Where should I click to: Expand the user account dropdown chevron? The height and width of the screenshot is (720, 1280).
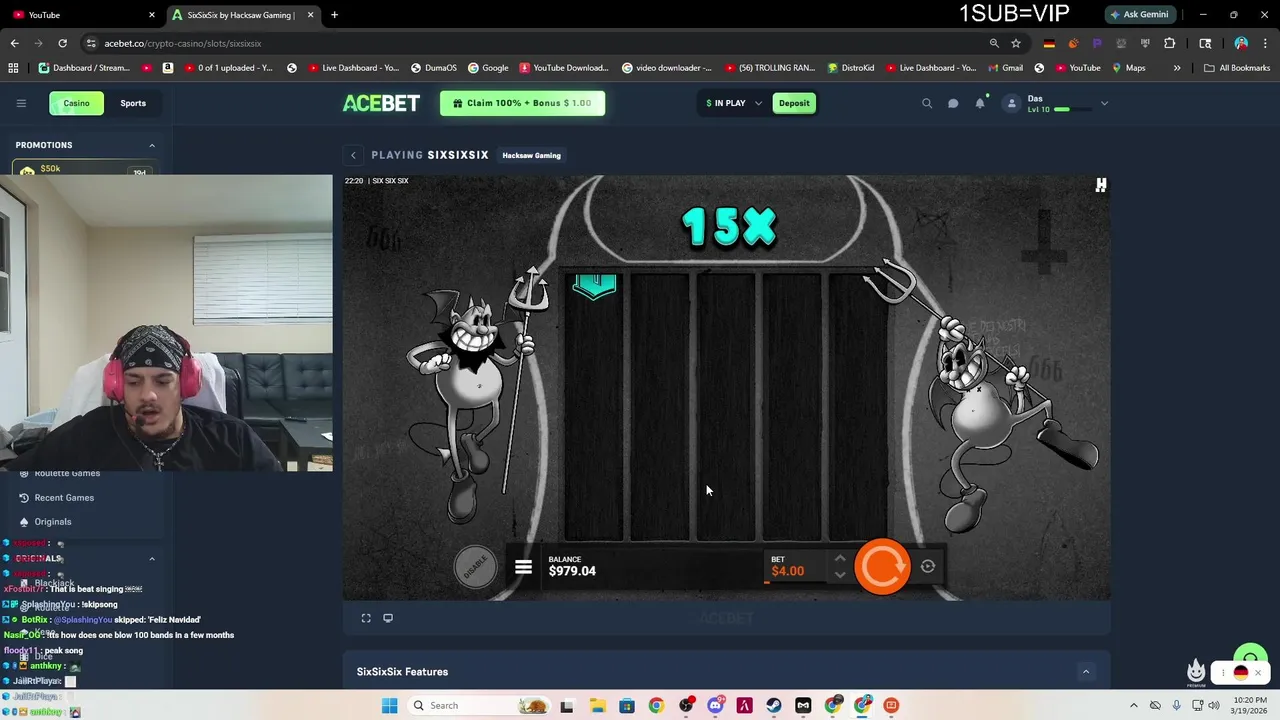point(1104,103)
